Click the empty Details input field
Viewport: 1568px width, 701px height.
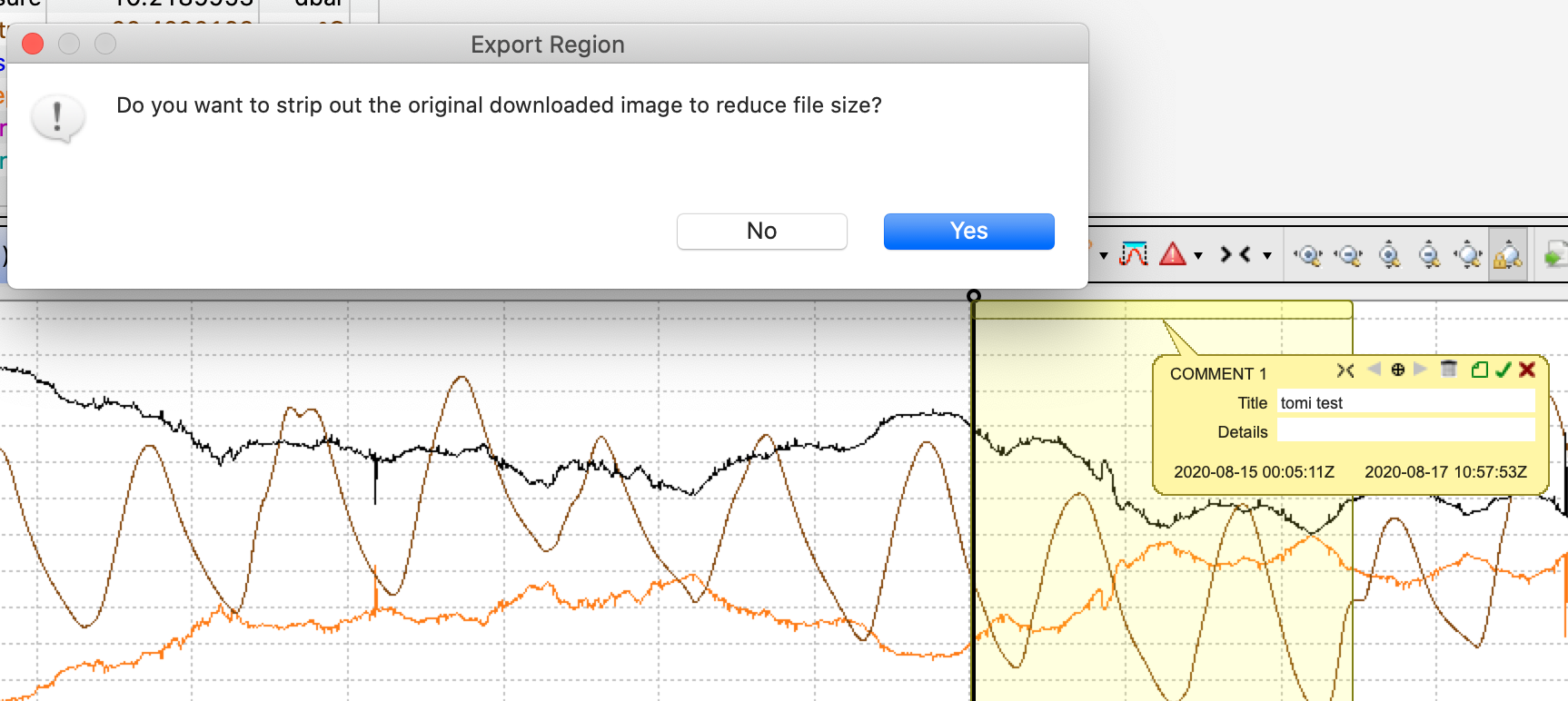(1405, 431)
